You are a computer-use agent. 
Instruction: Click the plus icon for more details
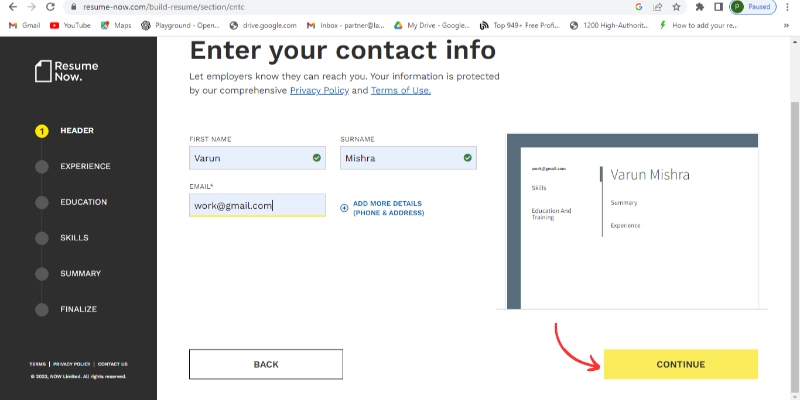(344, 208)
